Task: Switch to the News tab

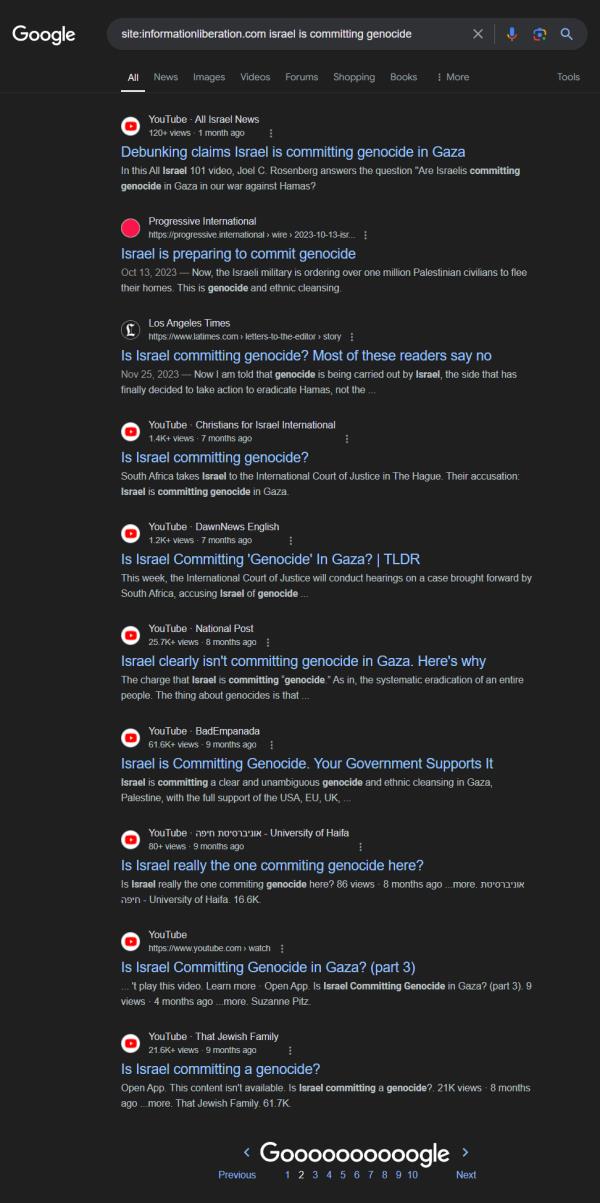Action: point(166,77)
